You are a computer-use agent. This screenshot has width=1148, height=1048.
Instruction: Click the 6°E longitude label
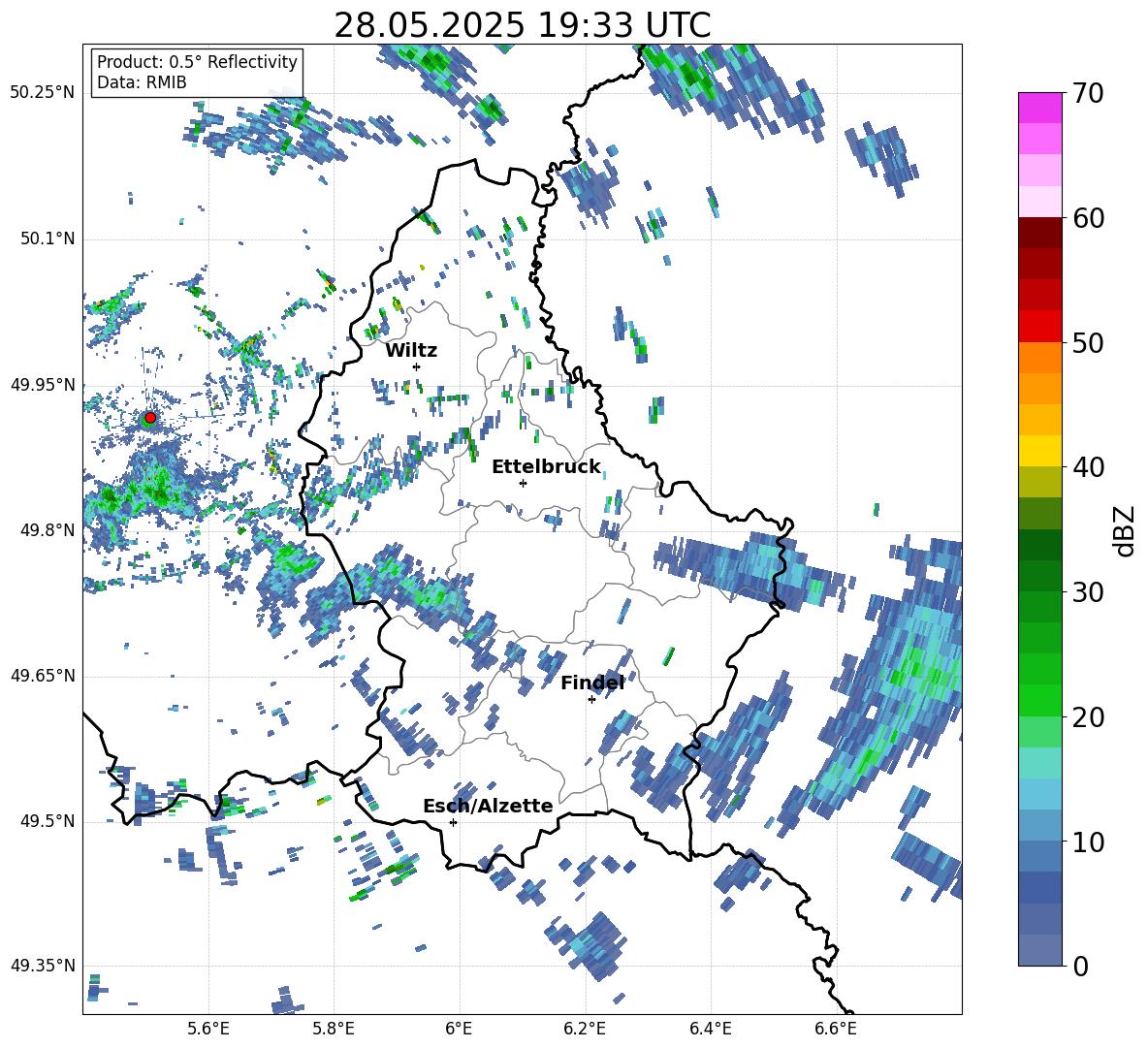(x=459, y=1029)
